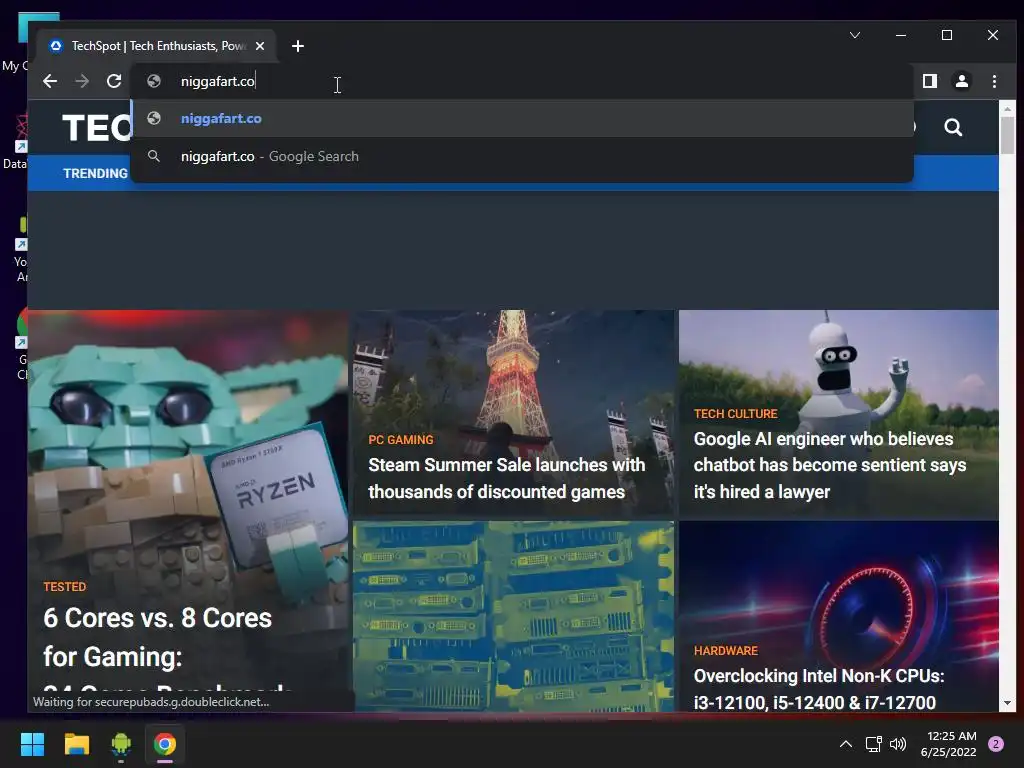
Task: Click the TechSpot favicon in the tab
Action: coord(56,46)
